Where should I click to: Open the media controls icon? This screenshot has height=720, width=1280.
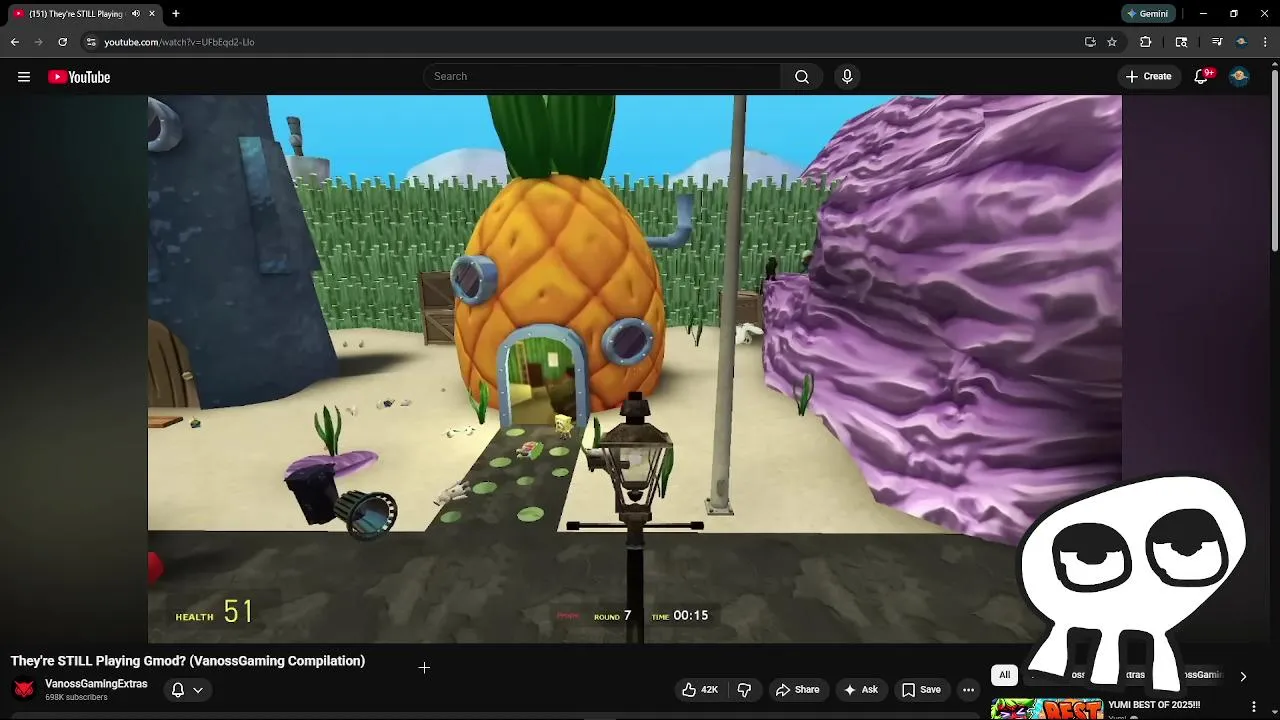1217,42
